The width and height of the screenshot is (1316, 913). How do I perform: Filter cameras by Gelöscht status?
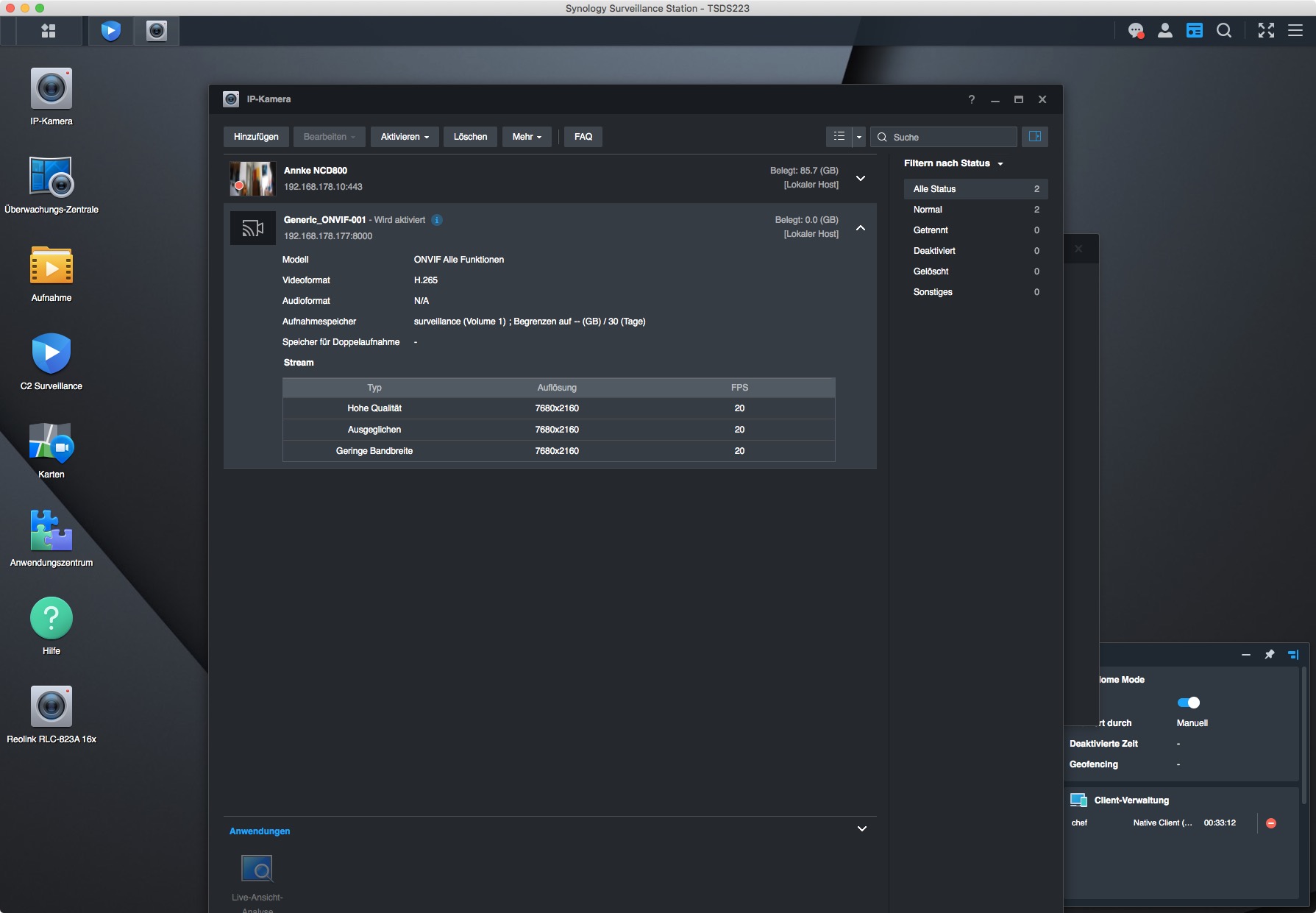(x=975, y=271)
